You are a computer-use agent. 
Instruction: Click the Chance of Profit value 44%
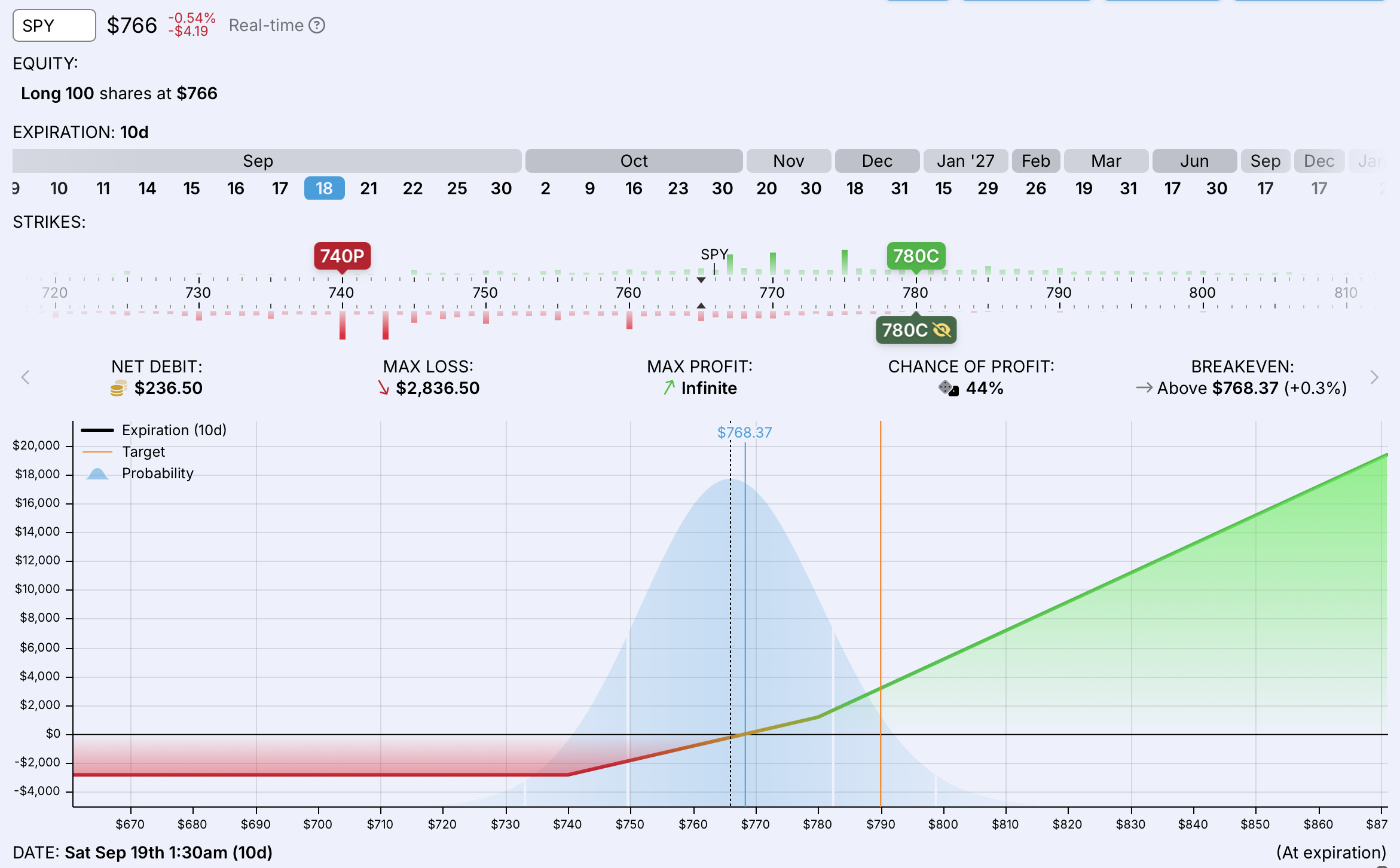coord(985,388)
